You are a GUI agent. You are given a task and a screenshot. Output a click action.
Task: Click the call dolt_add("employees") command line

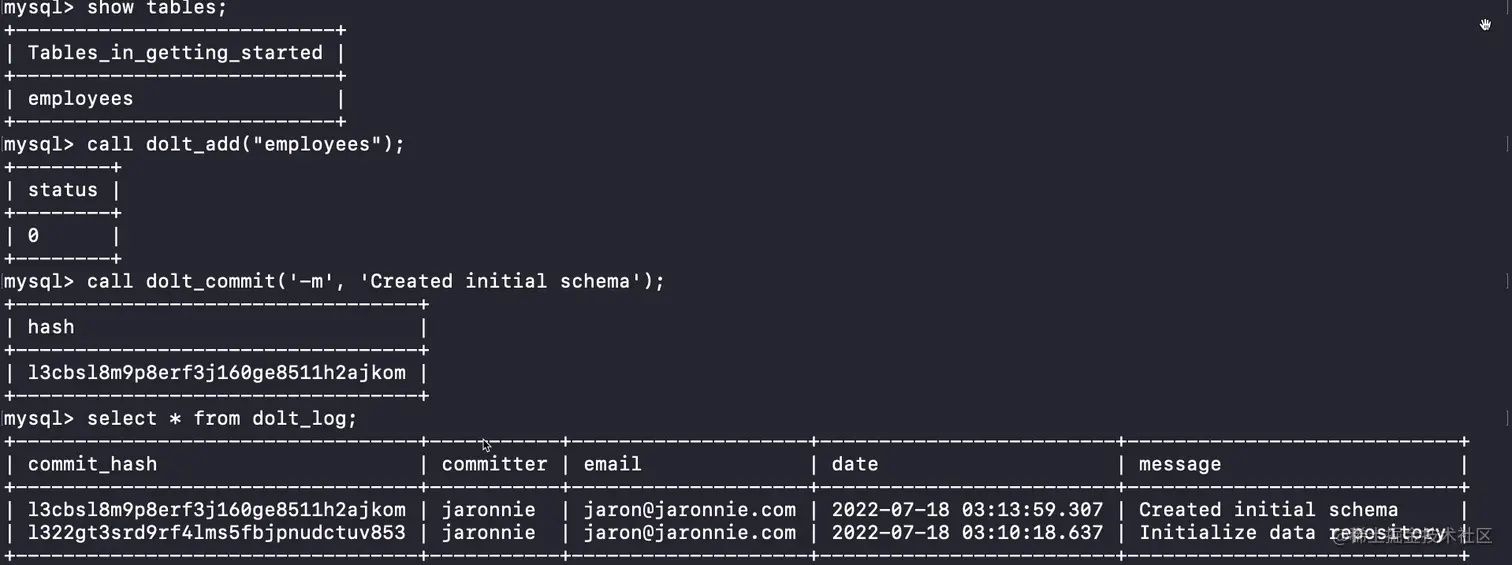click(x=246, y=144)
